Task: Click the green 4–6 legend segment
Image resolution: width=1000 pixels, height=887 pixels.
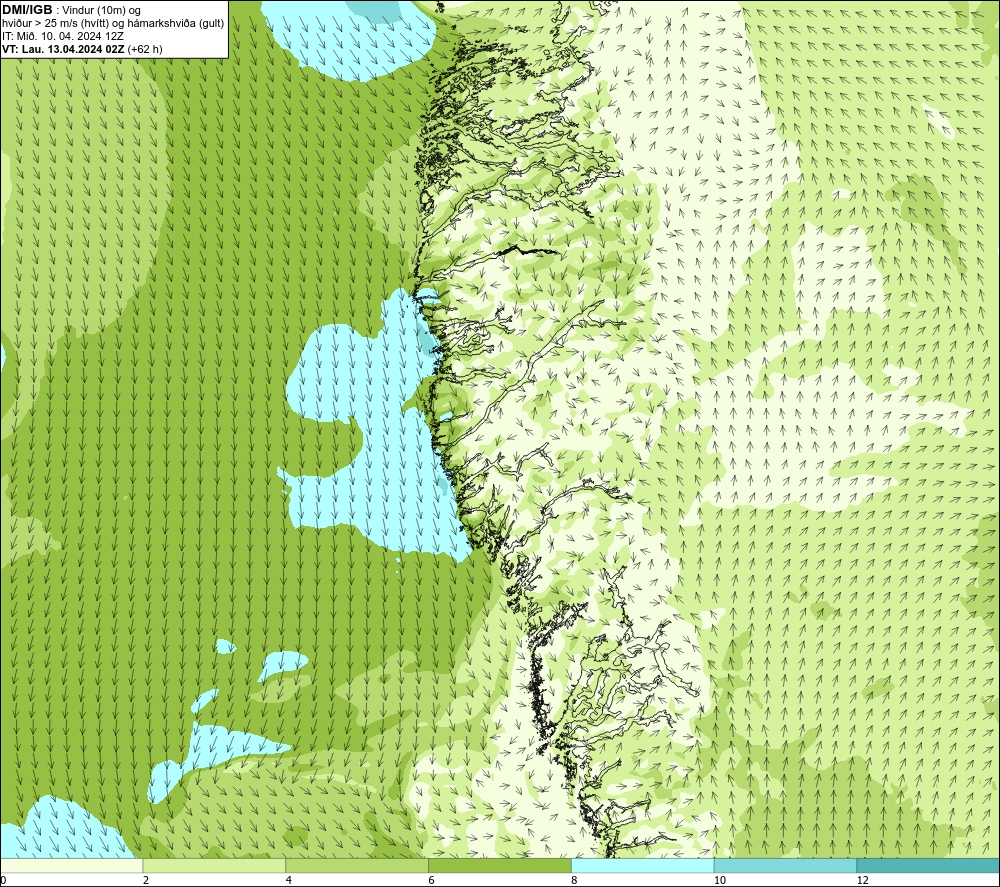Action: (x=357, y=865)
